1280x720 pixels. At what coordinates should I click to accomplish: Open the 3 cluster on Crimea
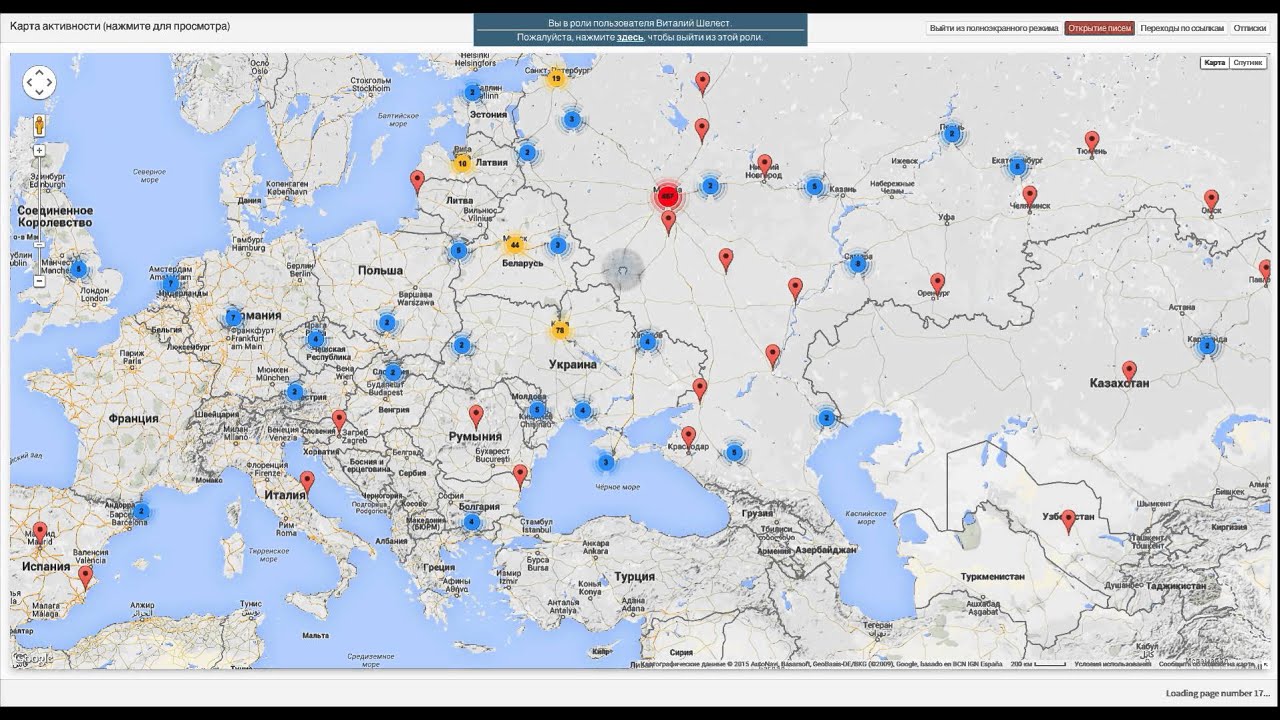605,462
